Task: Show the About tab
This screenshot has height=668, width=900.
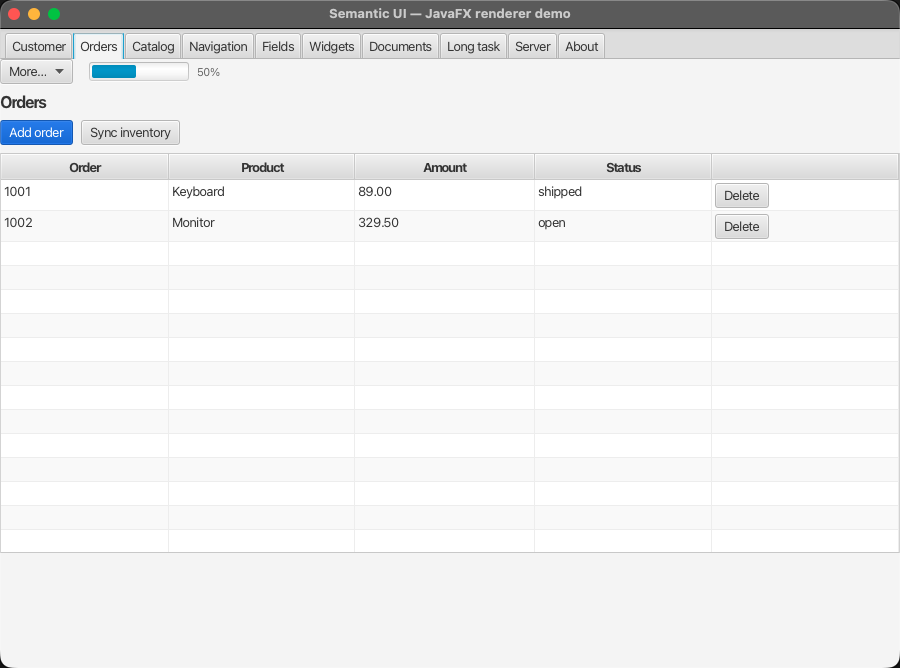Action: [x=581, y=46]
